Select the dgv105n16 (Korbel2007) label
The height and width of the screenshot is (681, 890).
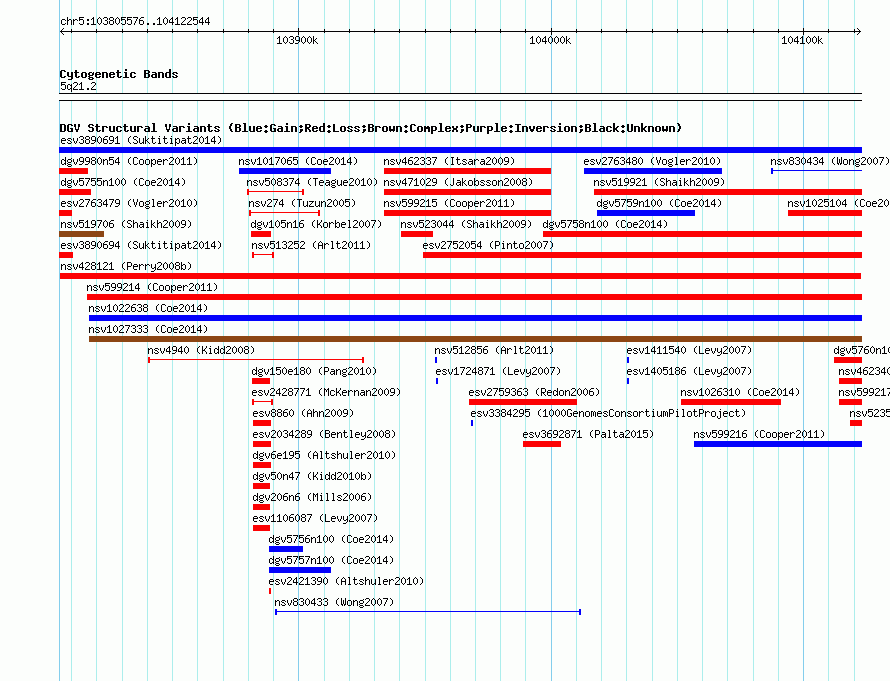316,224
